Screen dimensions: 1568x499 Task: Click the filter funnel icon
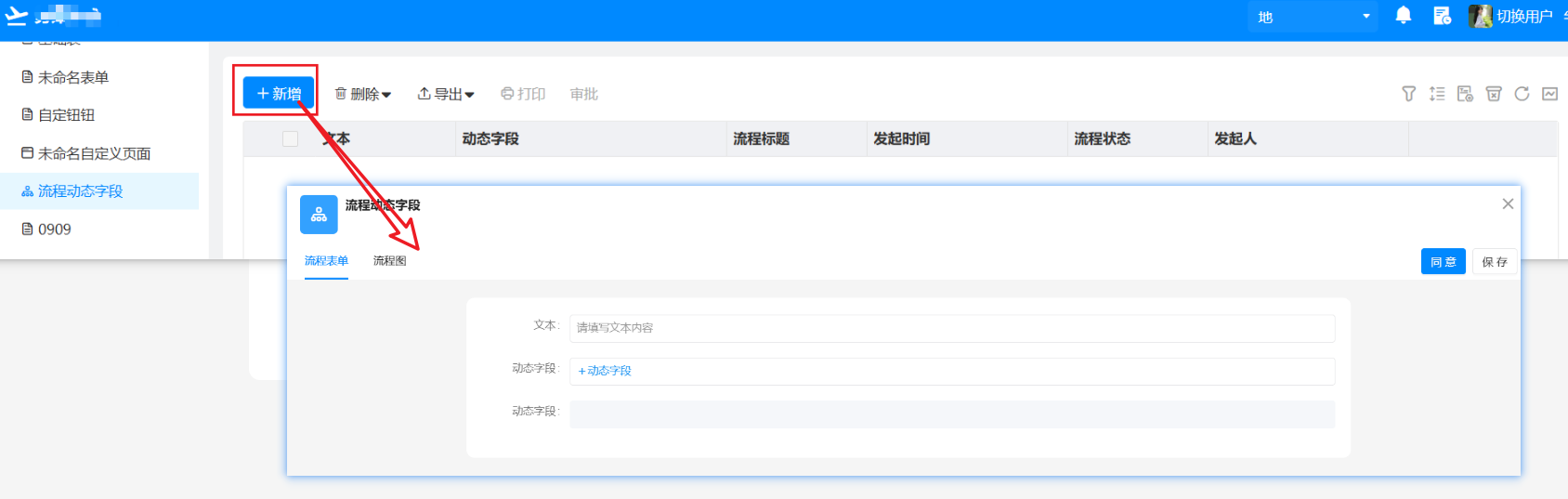pyautogui.click(x=1409, y=94)
